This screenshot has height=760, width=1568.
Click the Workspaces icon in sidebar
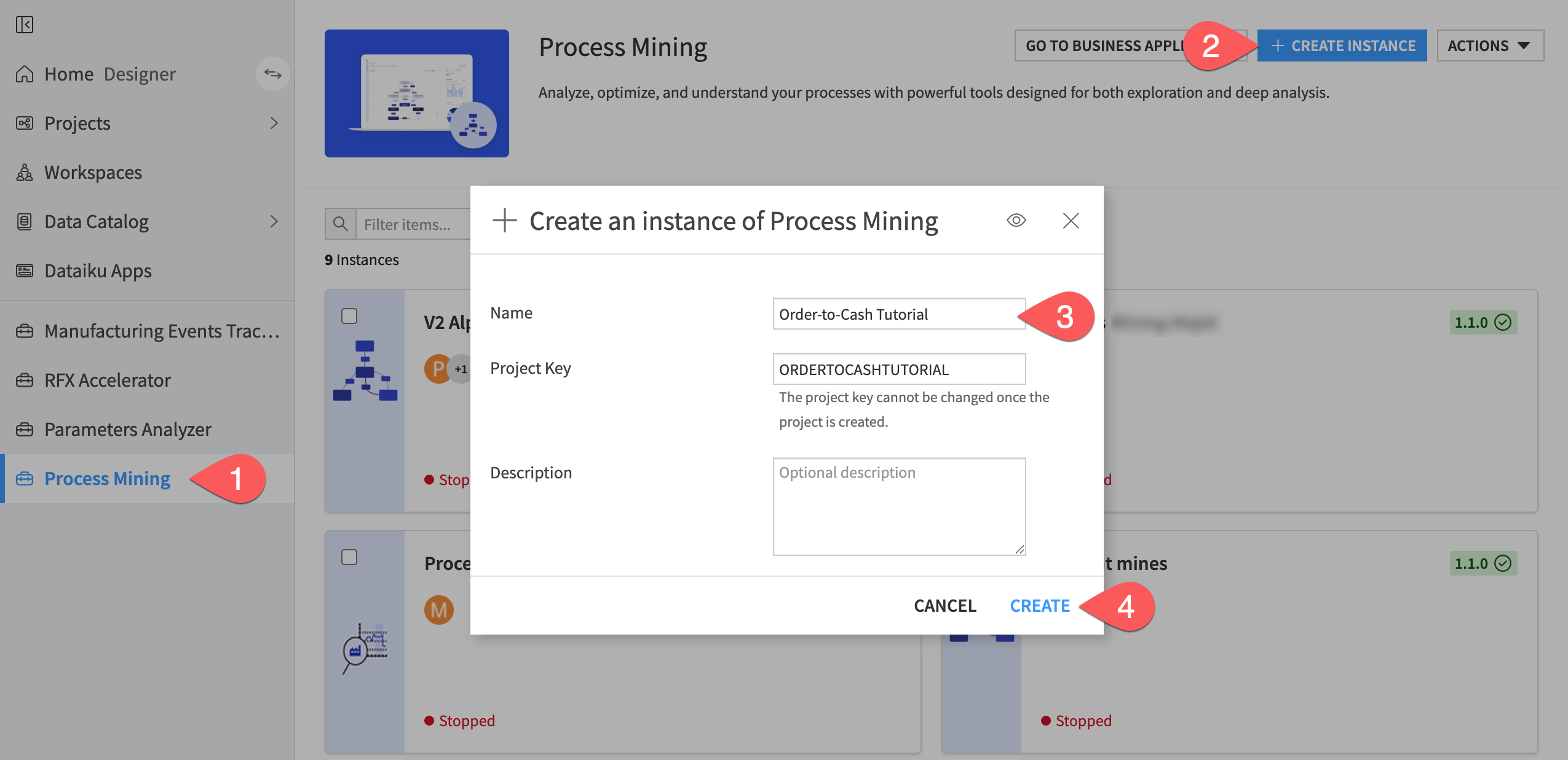25,172
